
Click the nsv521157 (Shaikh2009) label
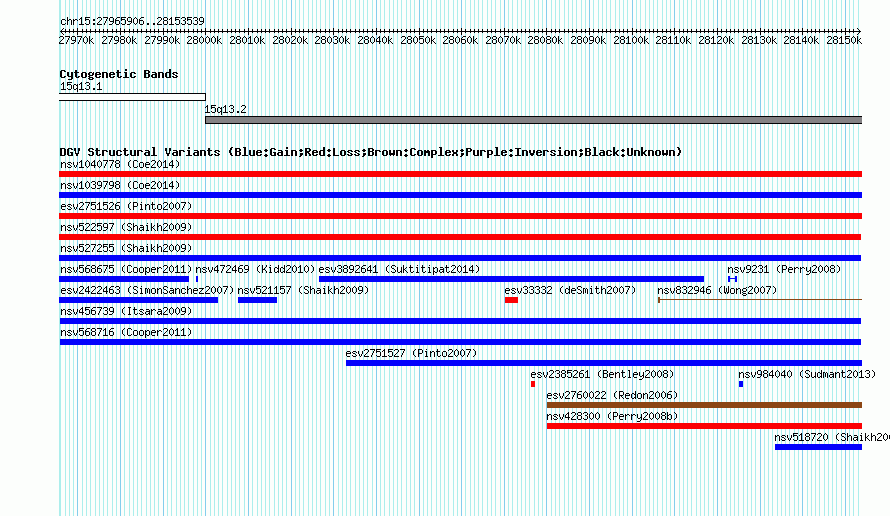(303, 290)
